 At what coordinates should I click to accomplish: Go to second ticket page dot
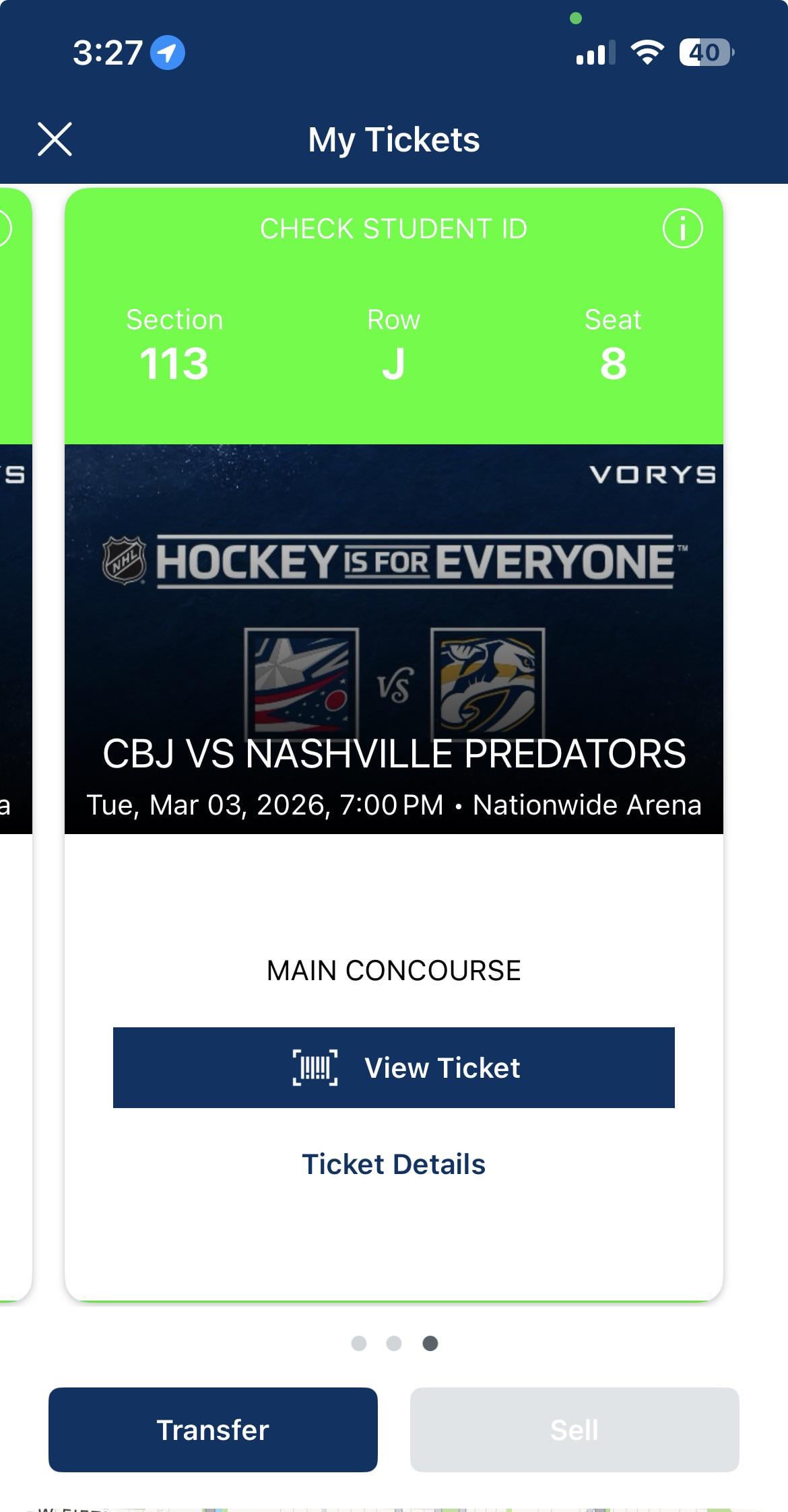coord(394,1344)
